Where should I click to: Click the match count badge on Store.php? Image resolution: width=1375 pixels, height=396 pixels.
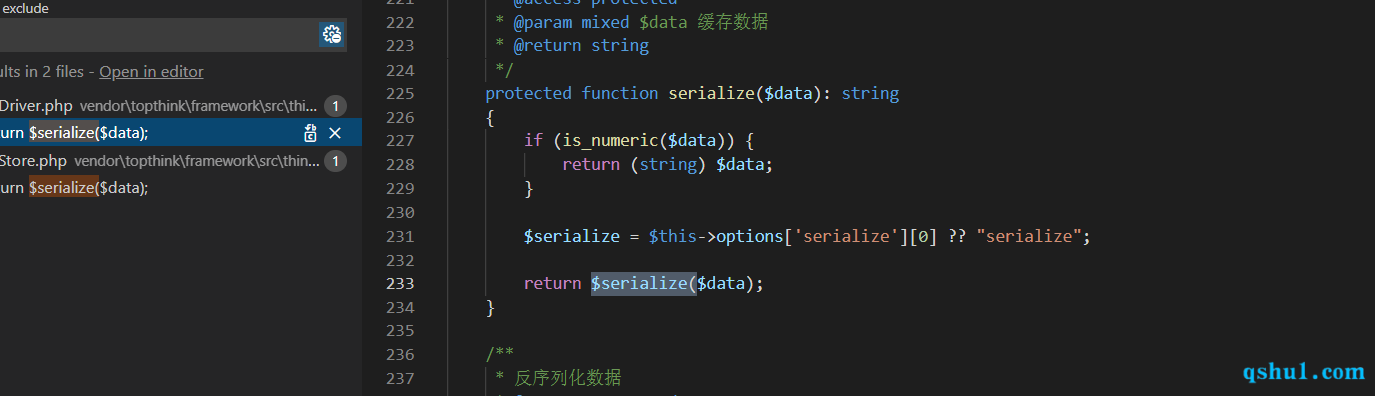coord(335,160)
